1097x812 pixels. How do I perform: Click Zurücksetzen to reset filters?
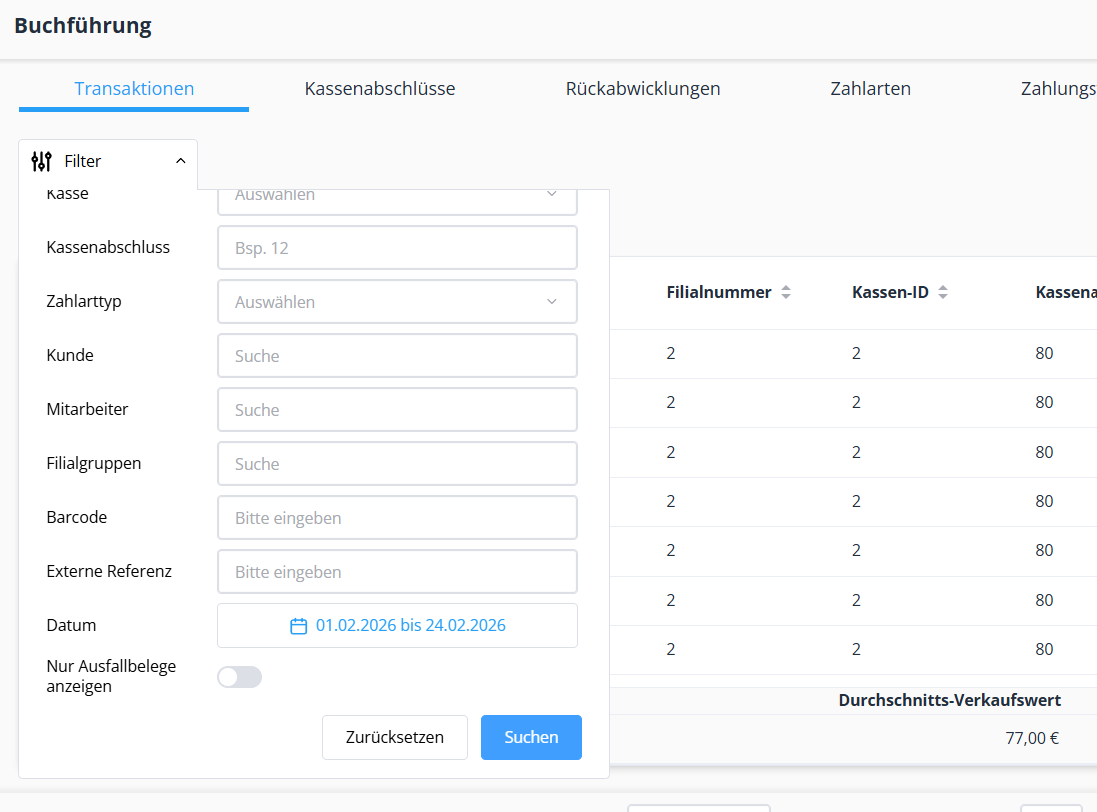pyautogui.click(x=394, y=737)
